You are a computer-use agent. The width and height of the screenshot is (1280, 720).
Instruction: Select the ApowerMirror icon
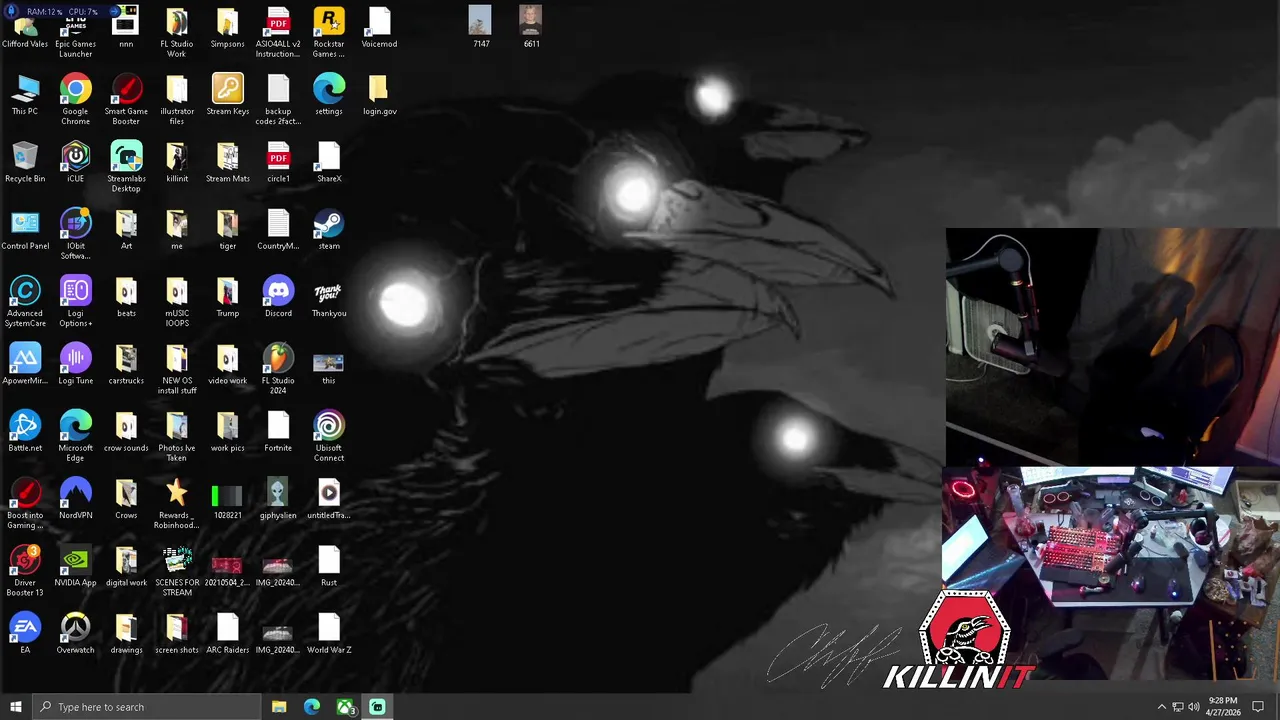(x=25, y=364)
